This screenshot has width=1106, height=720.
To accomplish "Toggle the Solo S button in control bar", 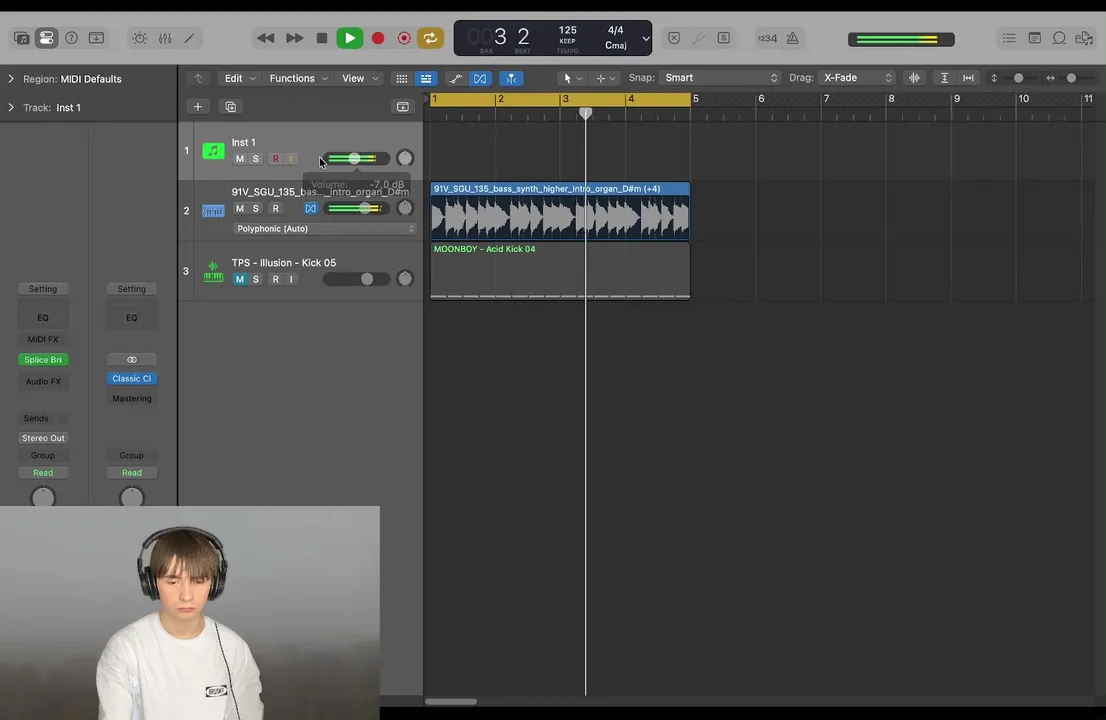I will 724,38.
